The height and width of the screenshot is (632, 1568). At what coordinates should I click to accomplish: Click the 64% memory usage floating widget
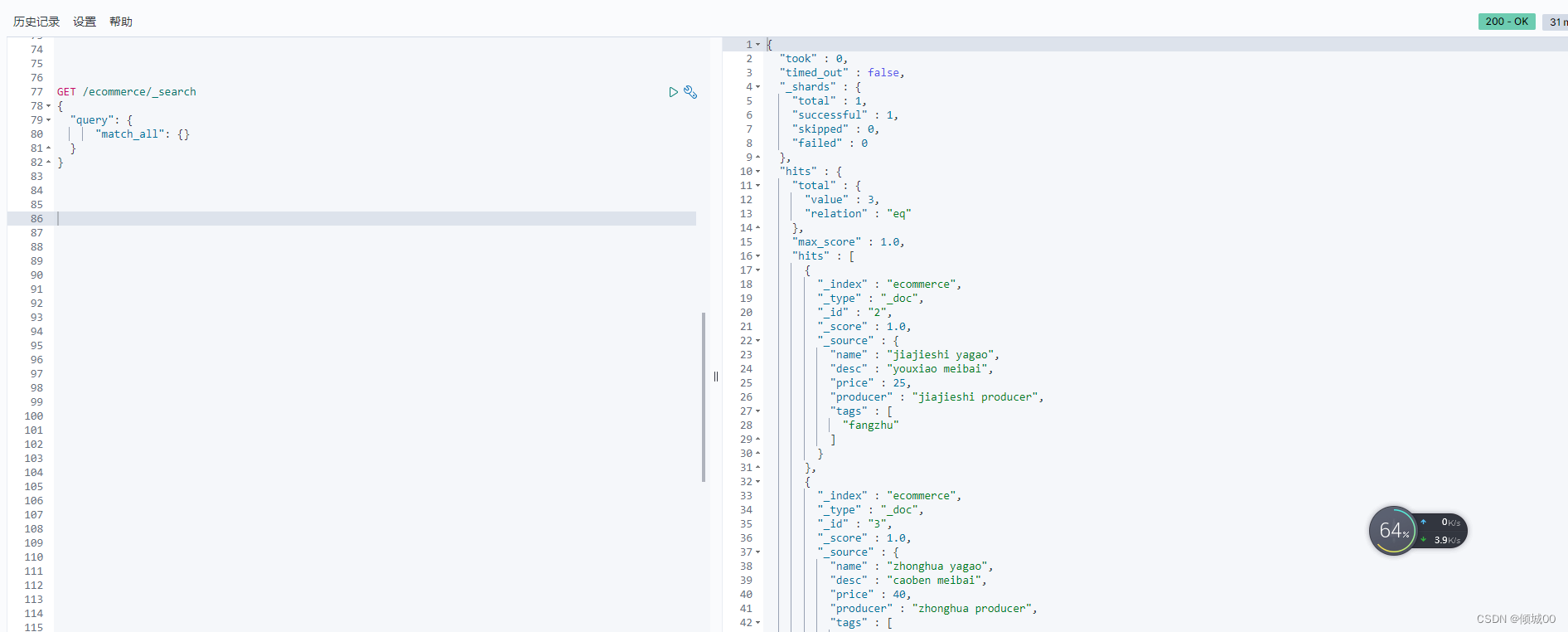[x=1394, y=531]
